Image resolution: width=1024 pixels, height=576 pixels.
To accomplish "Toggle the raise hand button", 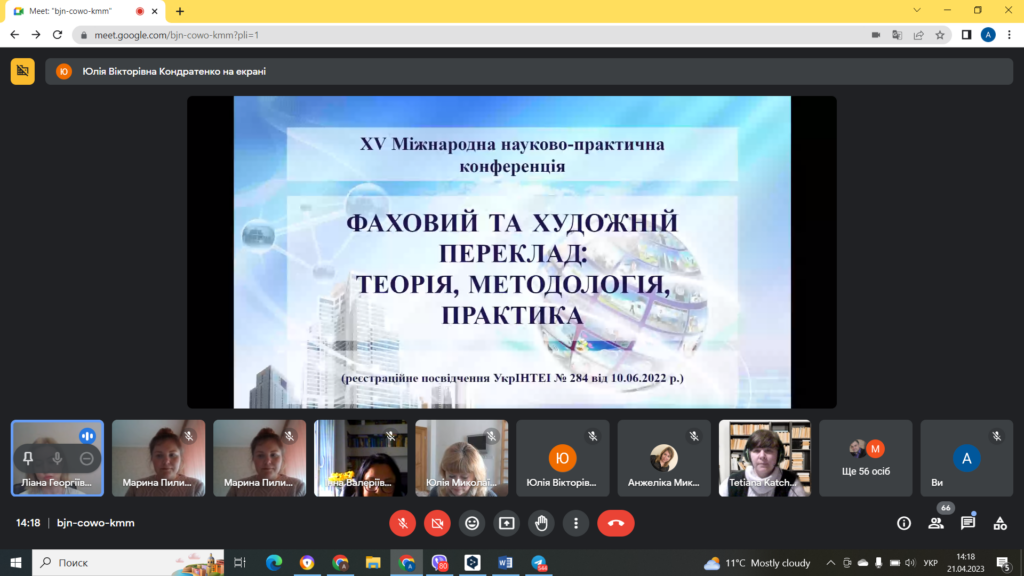I will pos(541,523).
